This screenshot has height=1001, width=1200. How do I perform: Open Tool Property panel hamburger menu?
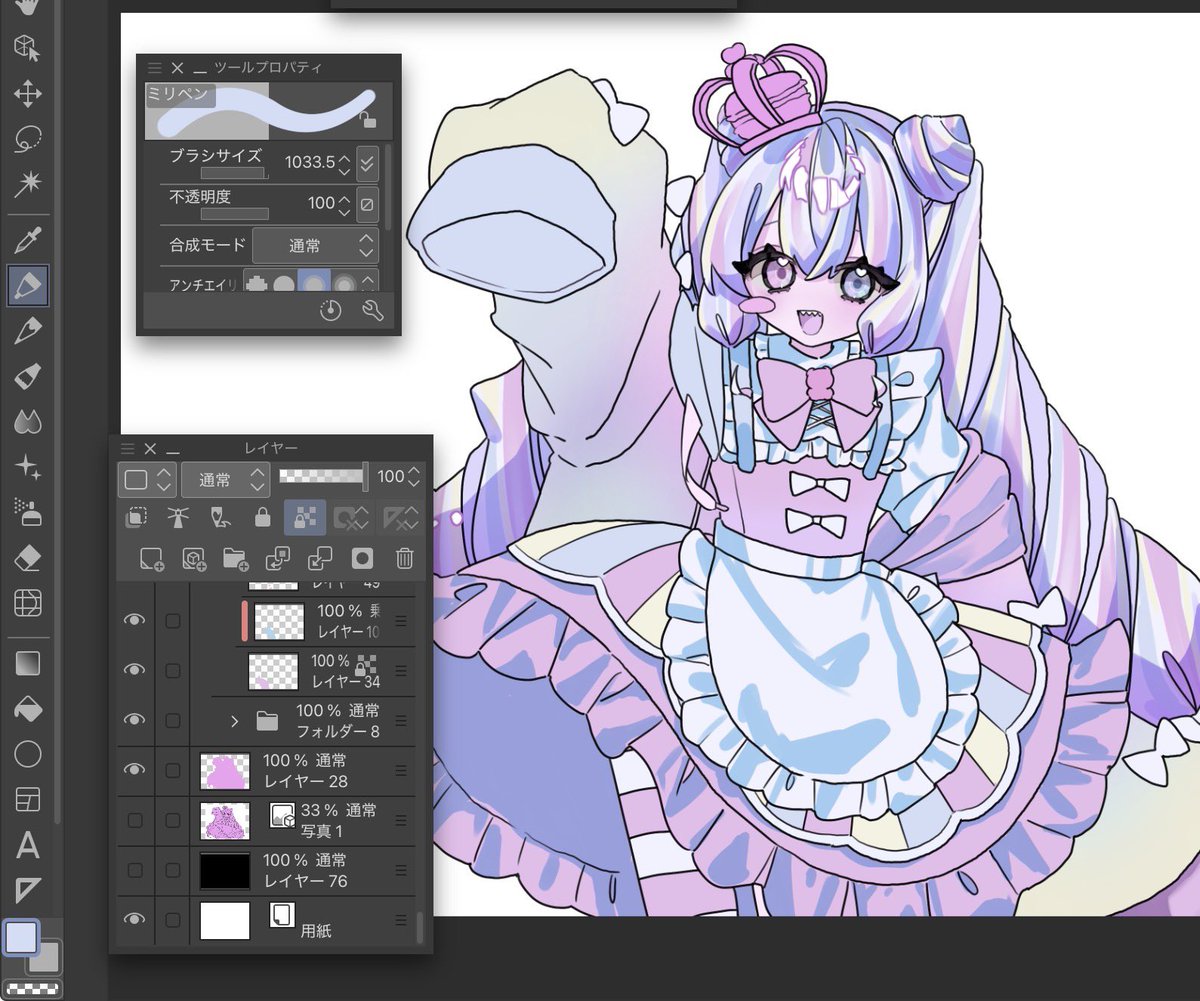coord(154,68)
